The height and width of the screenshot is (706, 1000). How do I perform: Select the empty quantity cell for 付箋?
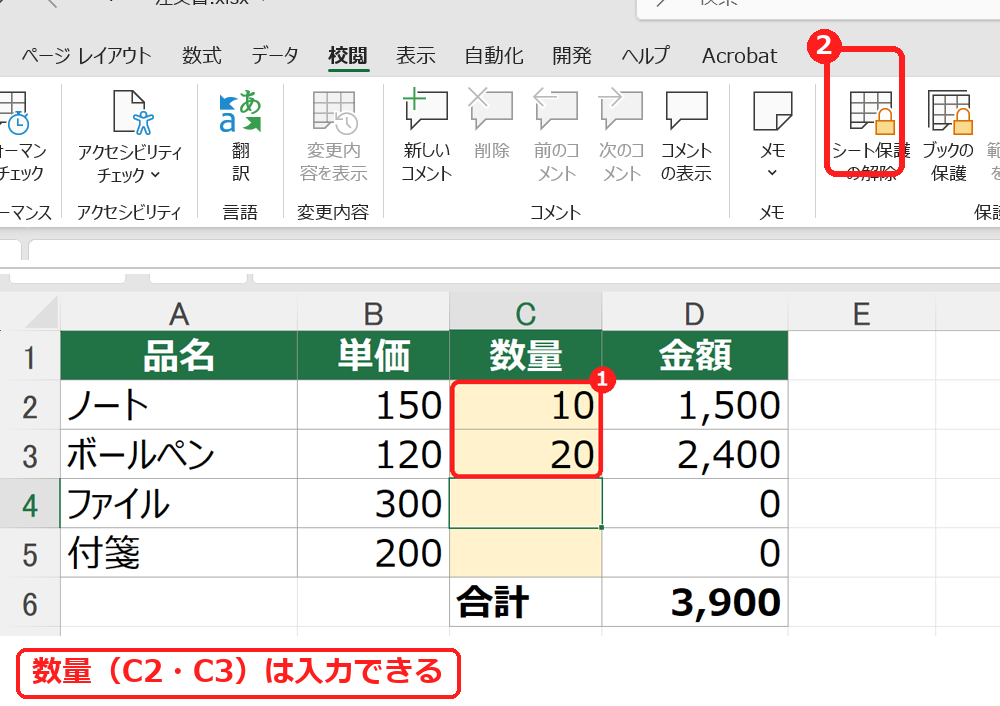(x=526, y=552)
